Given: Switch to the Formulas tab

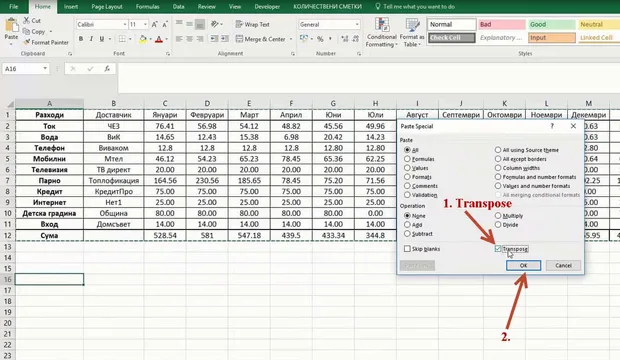Looking at the screenshot, I should [147, 7].
